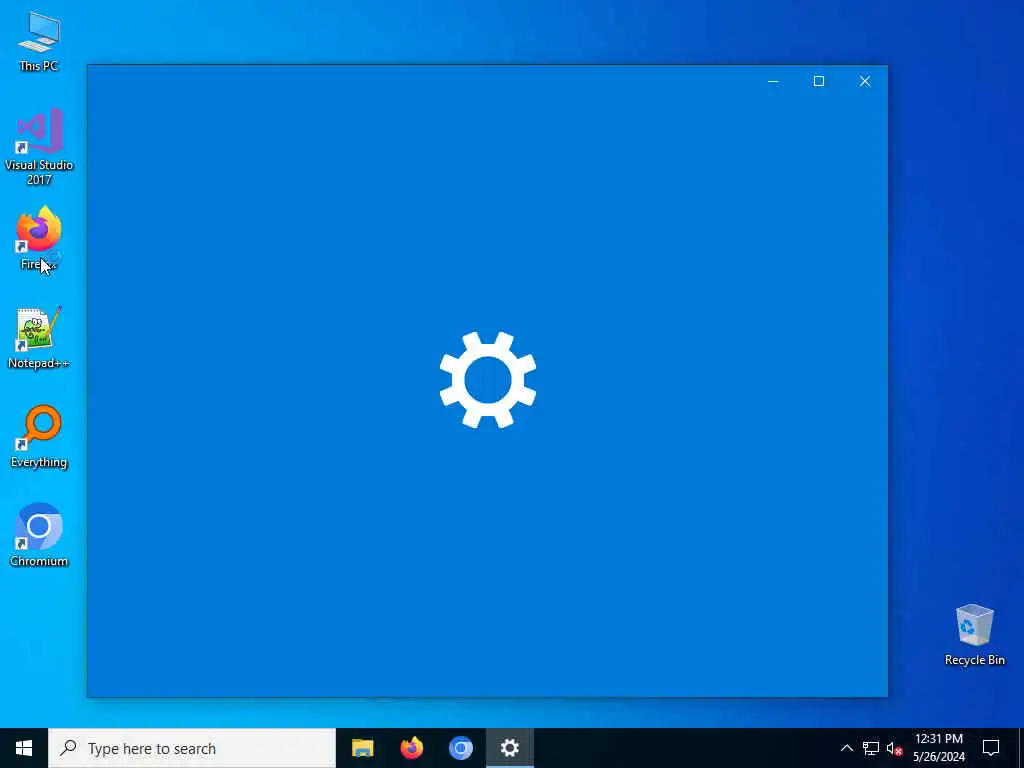Select the Firefox desktop shortcut
1024x768 pixels.
pos(39,238)
